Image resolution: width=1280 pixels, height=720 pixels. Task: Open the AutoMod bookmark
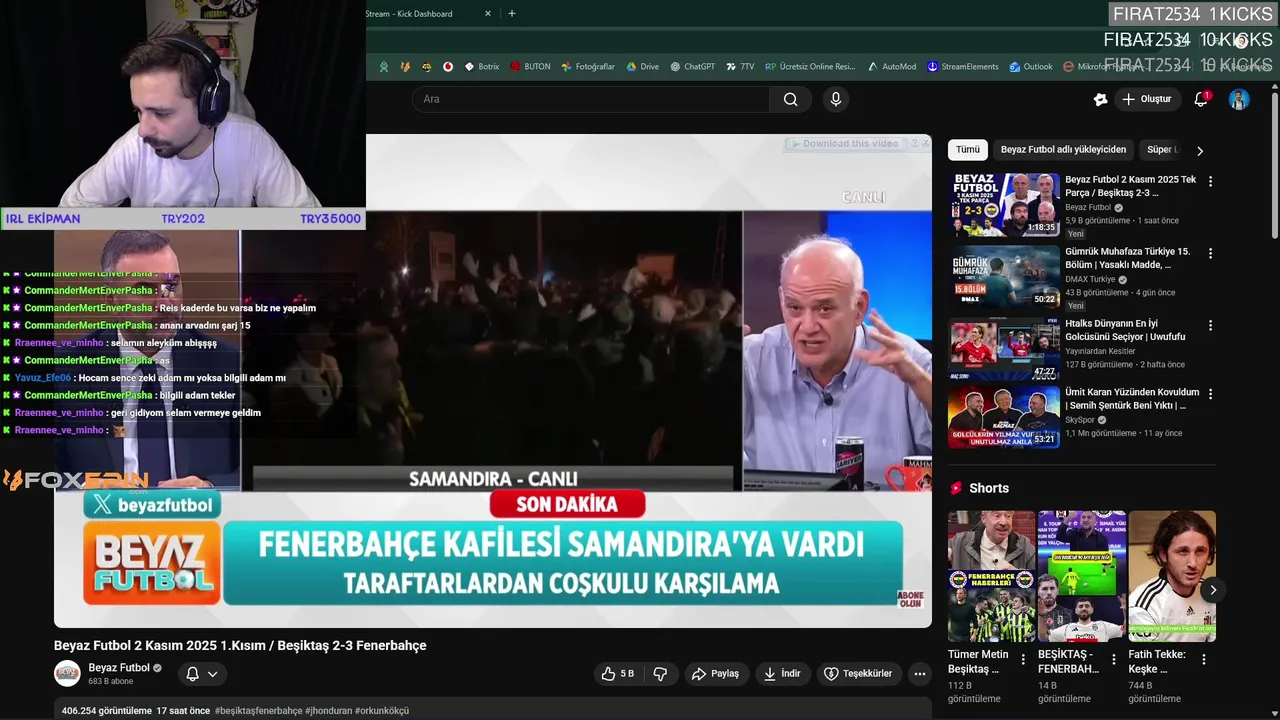pyautogui.click(x=892, y=67)
